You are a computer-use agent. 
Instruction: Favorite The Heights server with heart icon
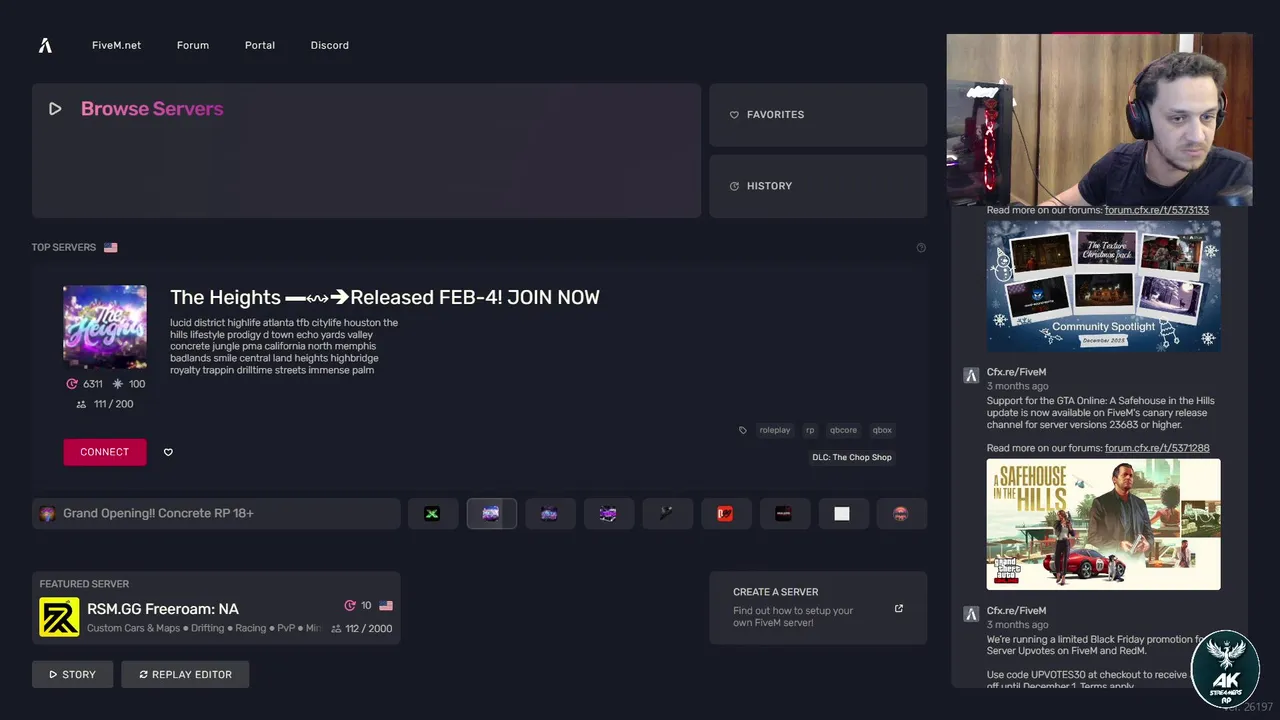point(168,452)
